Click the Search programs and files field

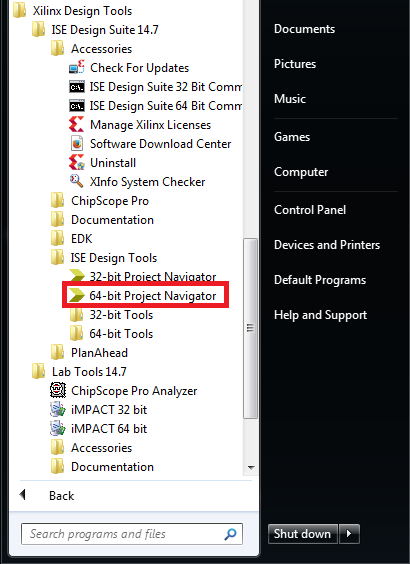click(132, 534)
